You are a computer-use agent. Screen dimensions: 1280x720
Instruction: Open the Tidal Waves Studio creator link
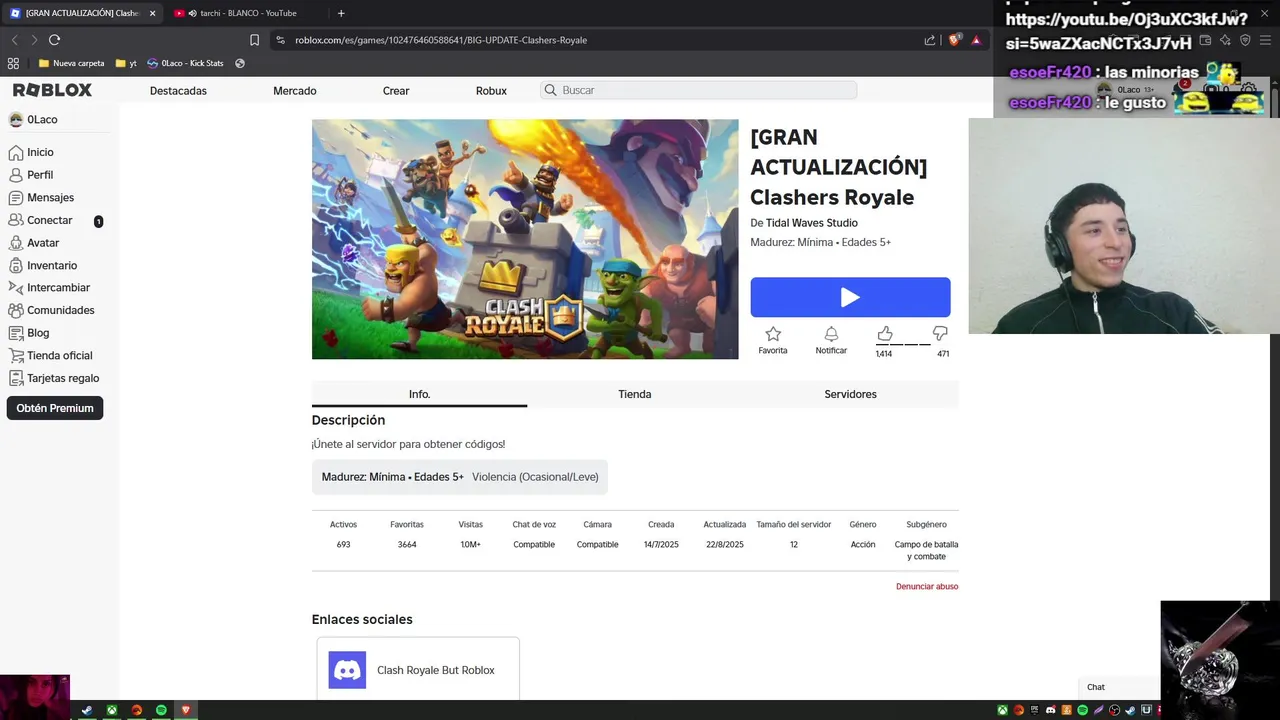(812, 223)
